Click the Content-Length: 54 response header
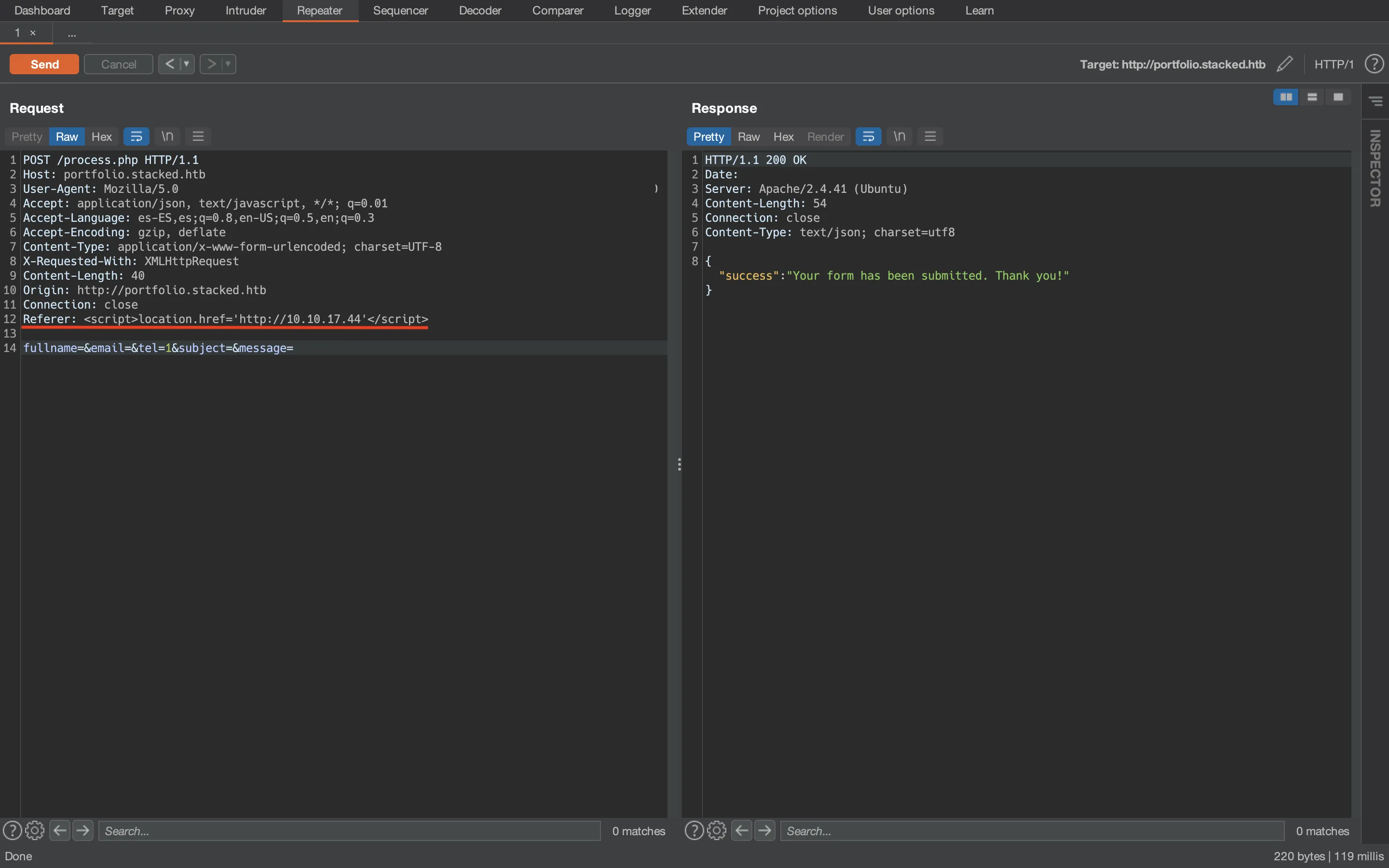Image resolution: width=1389 pixels, height=868 pixels. tap(766, 203)
